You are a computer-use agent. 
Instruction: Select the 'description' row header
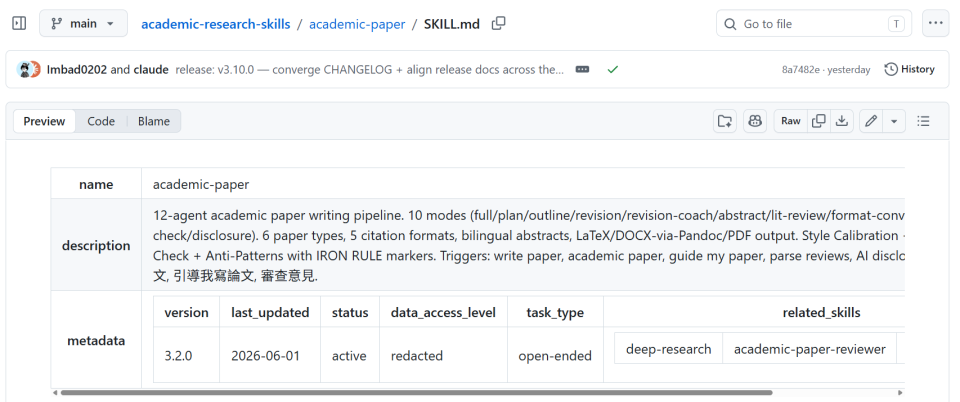[x=96, y=245]
